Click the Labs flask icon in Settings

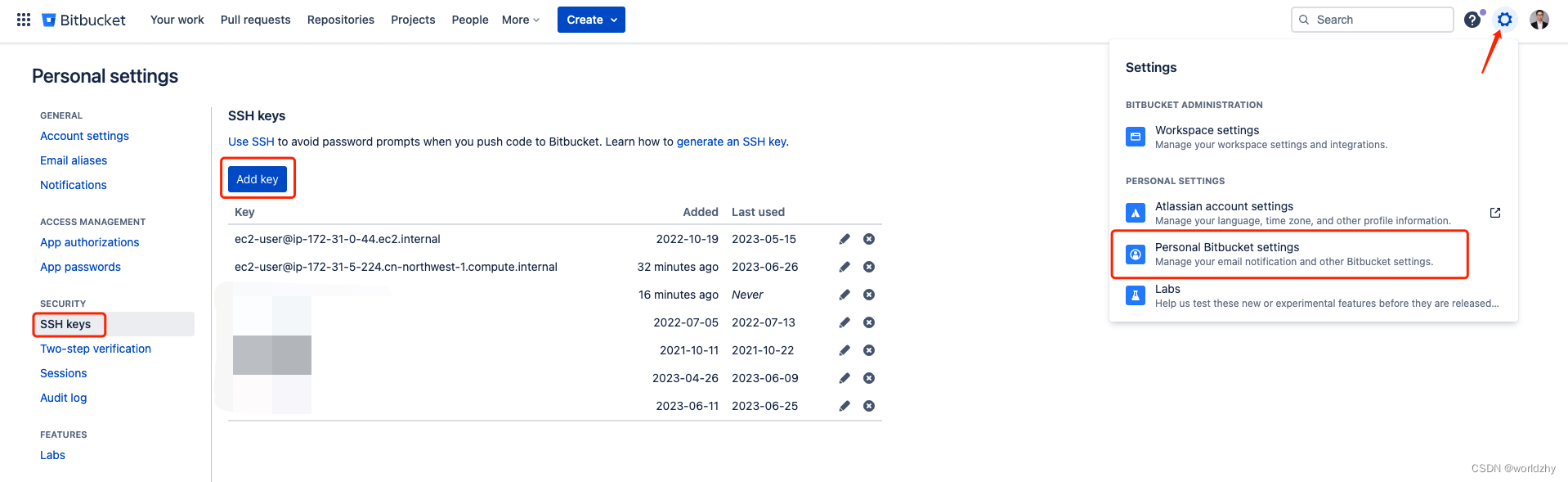[1136, 295]
